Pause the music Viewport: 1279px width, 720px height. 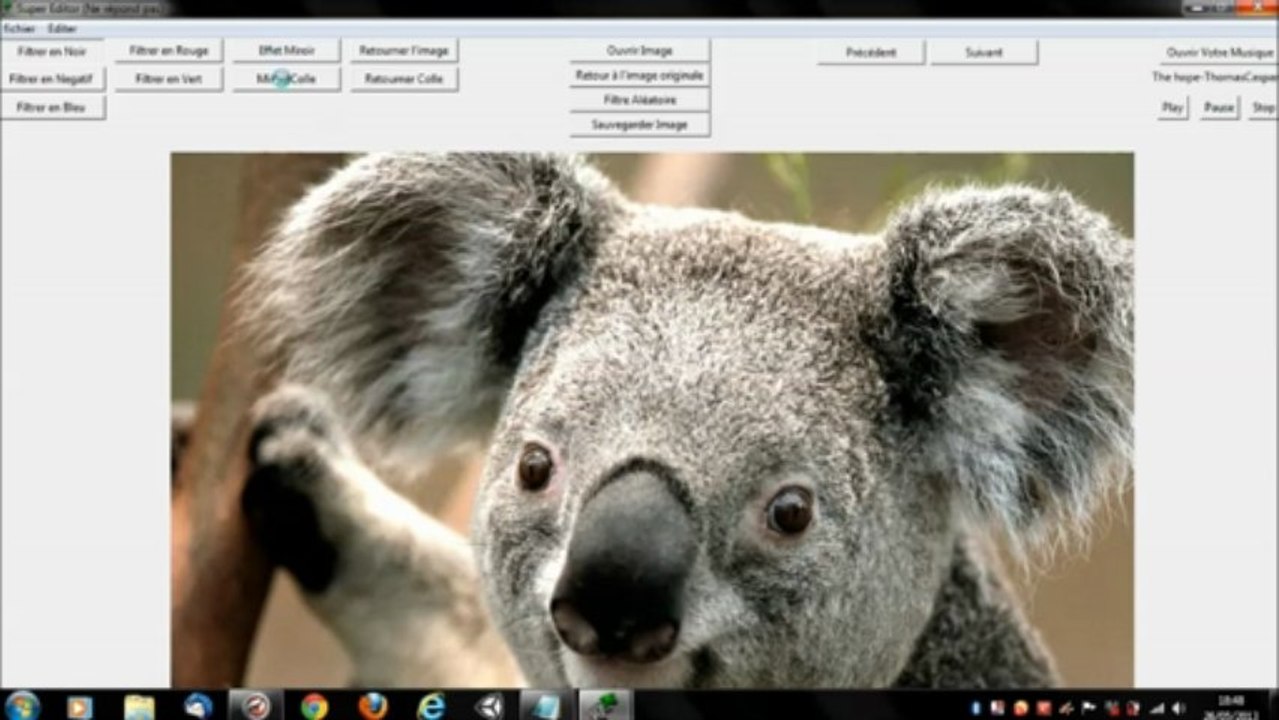point(1219,107)
